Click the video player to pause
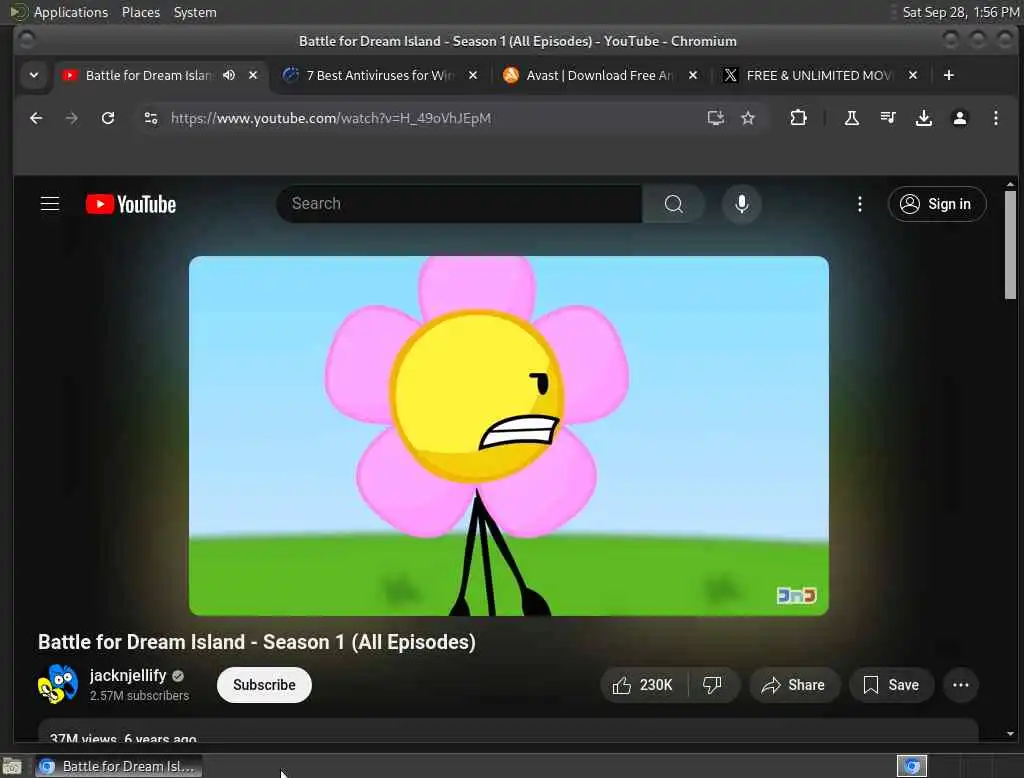Screen dimensions: 1024x778 point(509,436)
